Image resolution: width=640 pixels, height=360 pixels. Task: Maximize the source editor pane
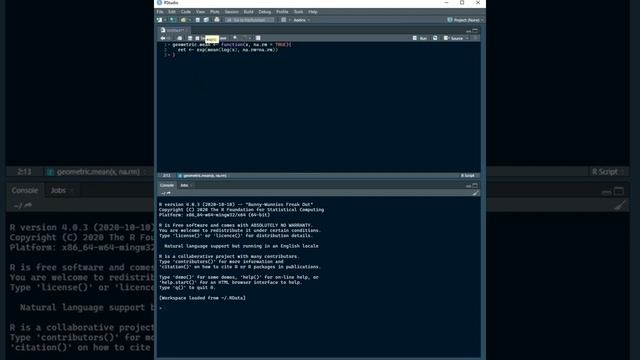(x=475, y=31)
